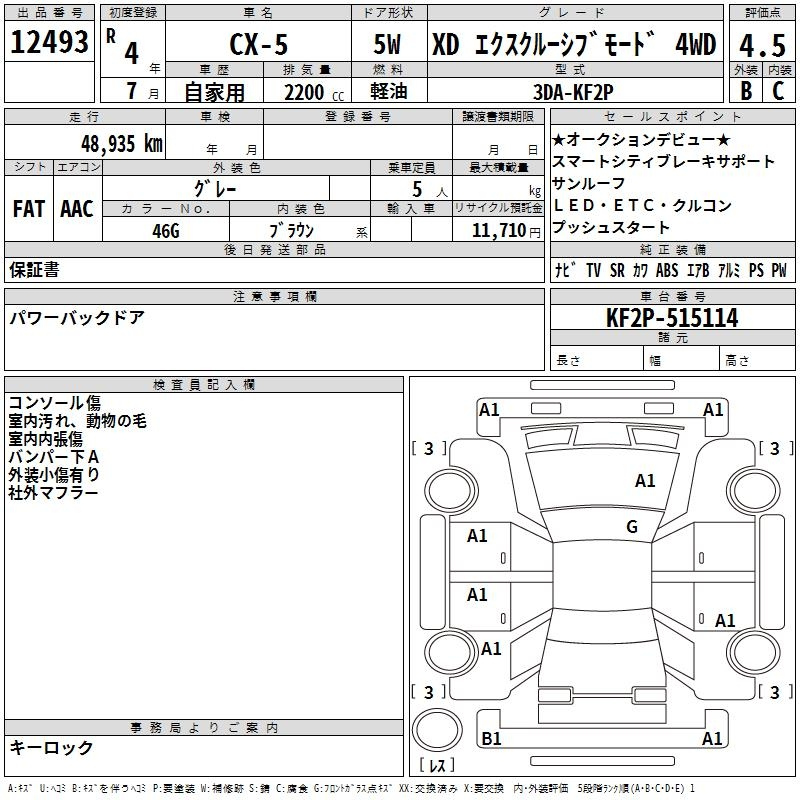The width and height of the screenshot is (800, 800).
Task: Click the TV equipment code
Action: click(593, 270)
